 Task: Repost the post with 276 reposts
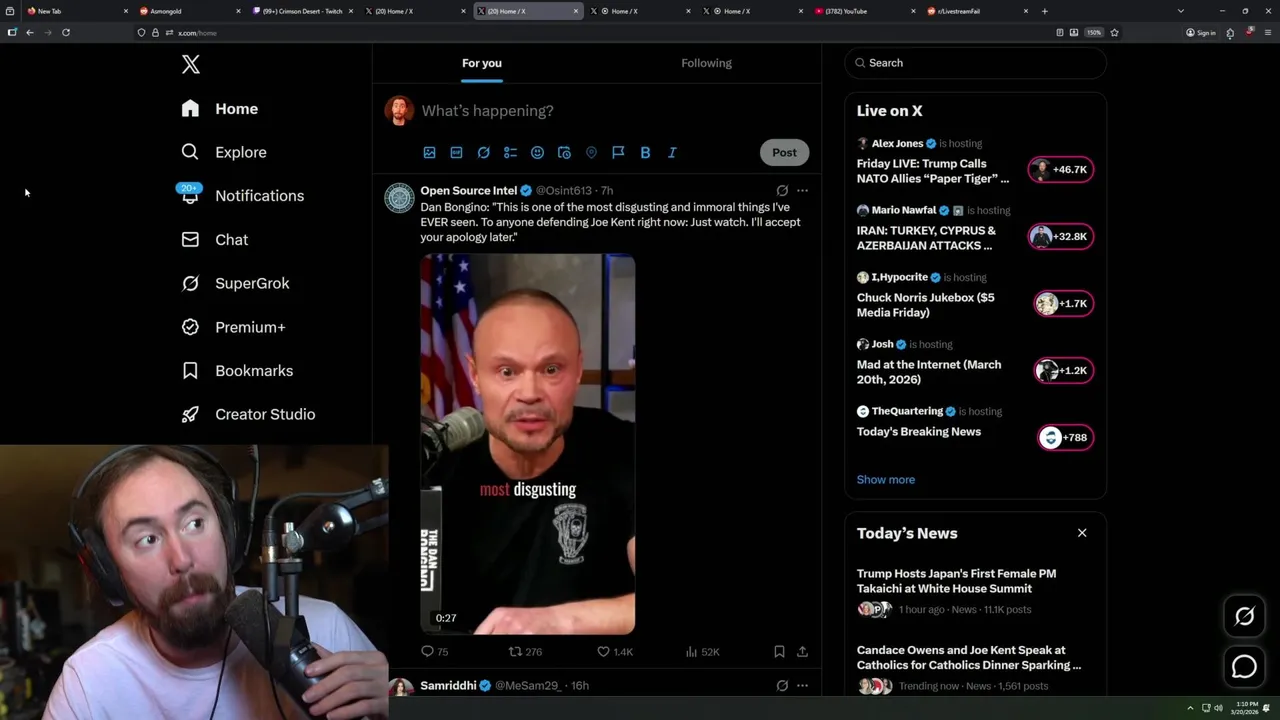coord(525,652)
